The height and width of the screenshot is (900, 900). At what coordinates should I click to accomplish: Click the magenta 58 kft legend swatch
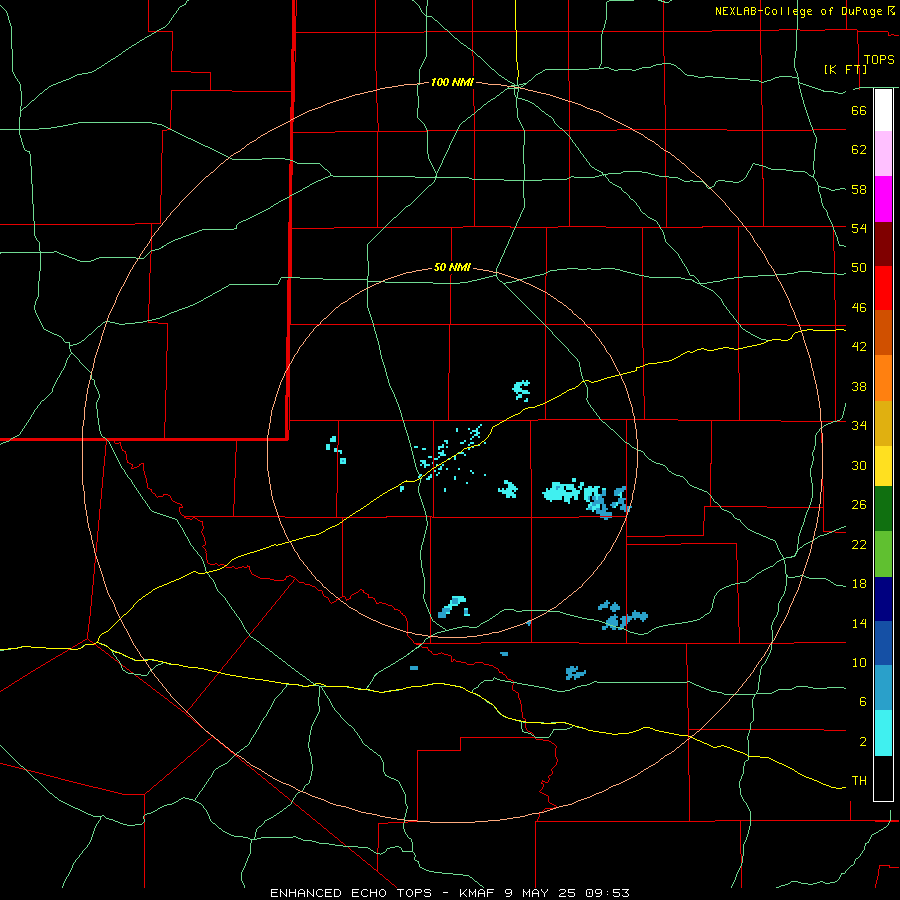point(883,199)
